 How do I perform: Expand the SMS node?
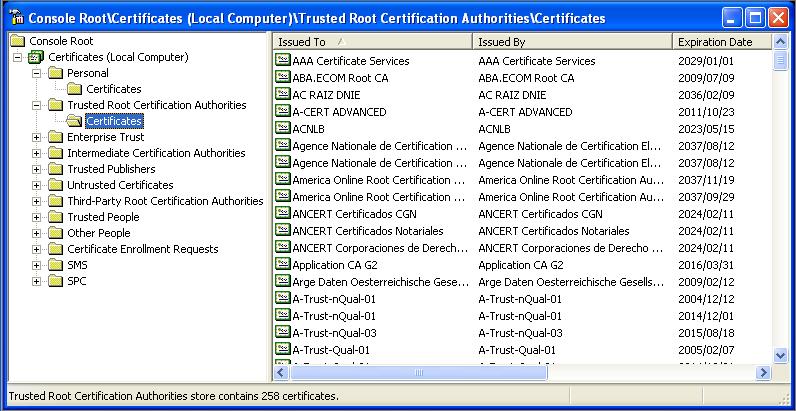click(x=36, y=265)
